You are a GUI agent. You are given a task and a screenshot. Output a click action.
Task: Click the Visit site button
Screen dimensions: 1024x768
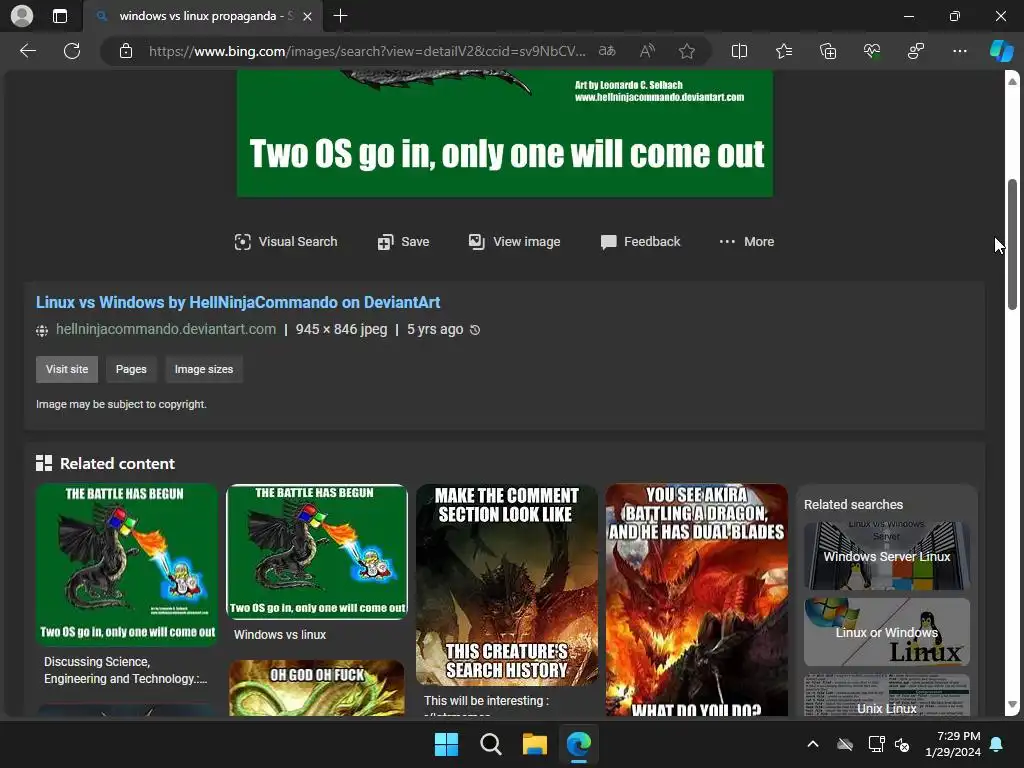67,369
